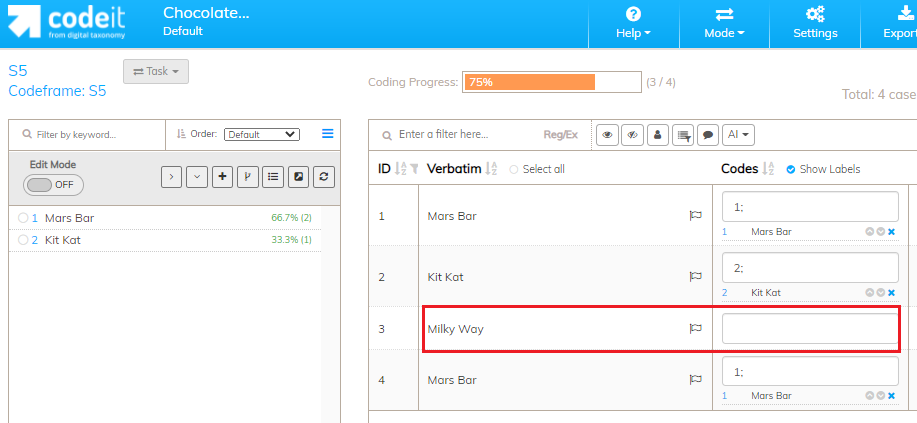Click the S5 question link
917x423 pixels.
tap(18, 71)
